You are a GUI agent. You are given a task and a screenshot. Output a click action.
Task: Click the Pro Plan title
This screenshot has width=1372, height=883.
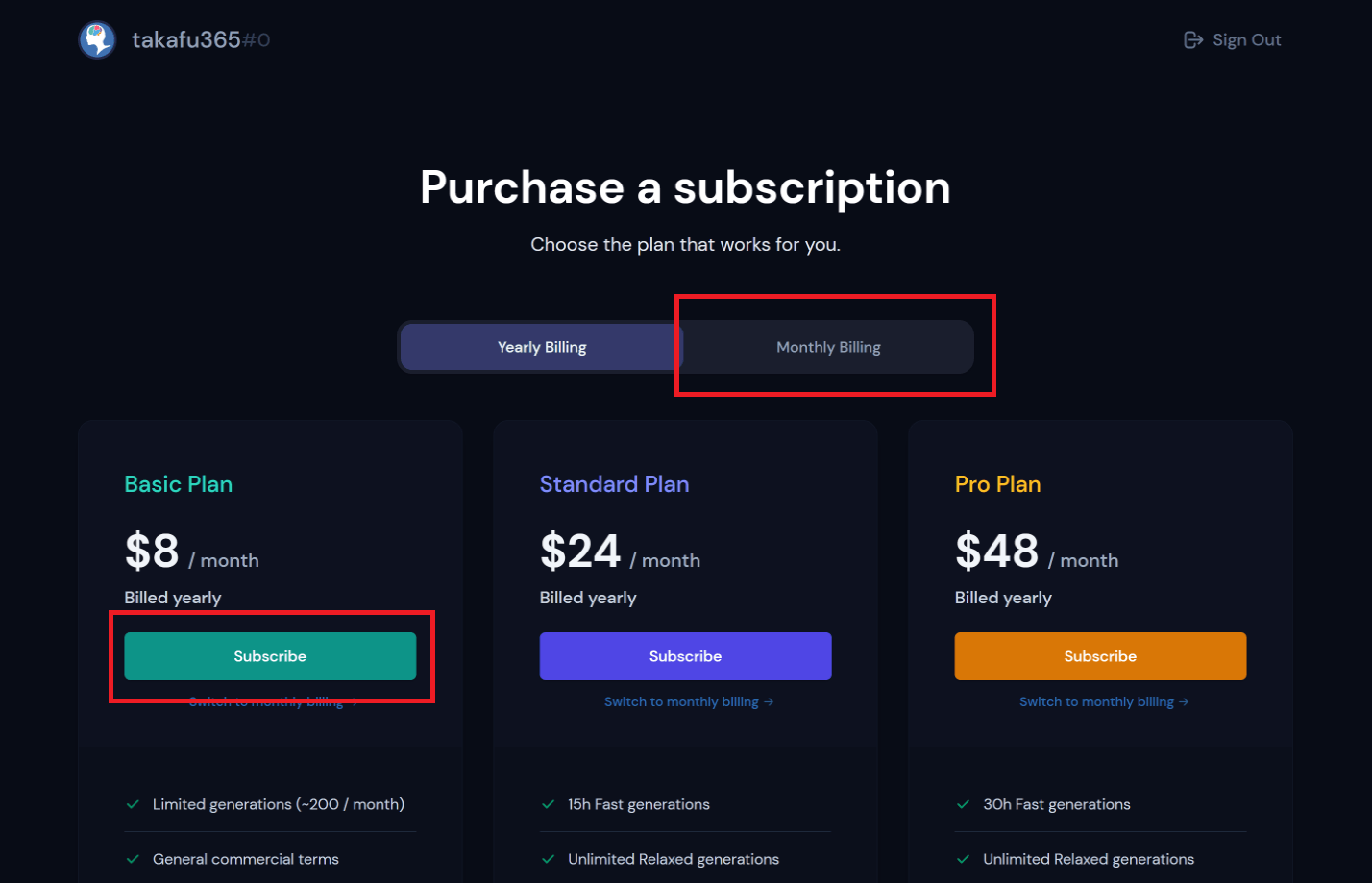tap(997, 484)
